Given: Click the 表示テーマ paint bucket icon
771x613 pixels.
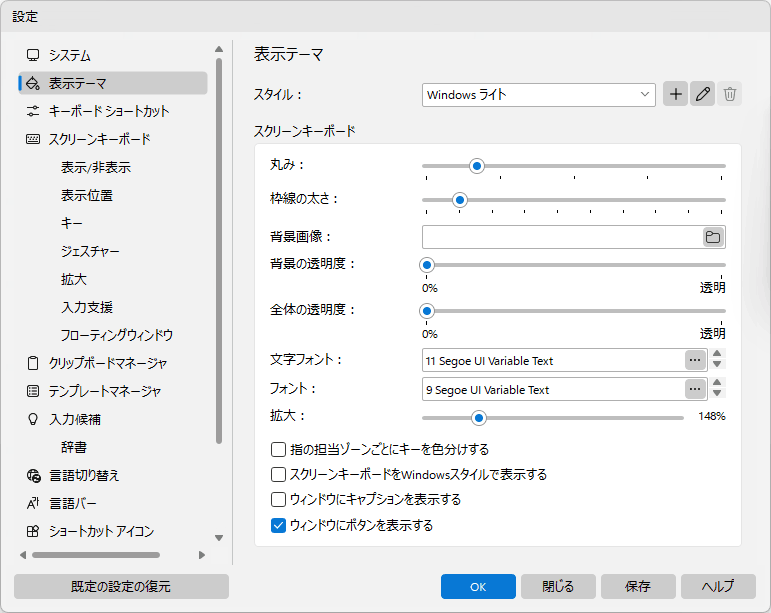Looking at the screenshot, I should pos(33,83).
